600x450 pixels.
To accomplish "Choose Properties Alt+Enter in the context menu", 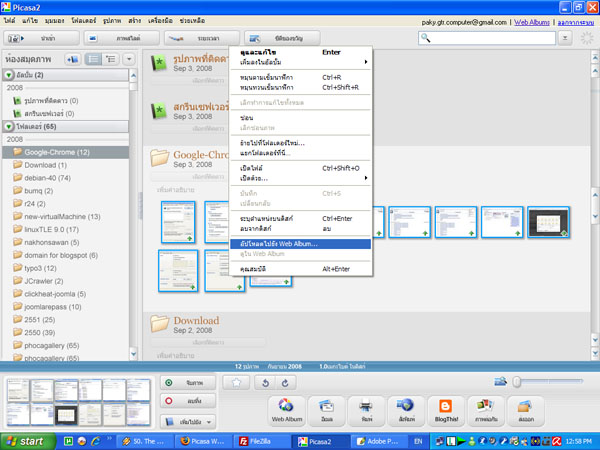I will click(x=300, y=269).
